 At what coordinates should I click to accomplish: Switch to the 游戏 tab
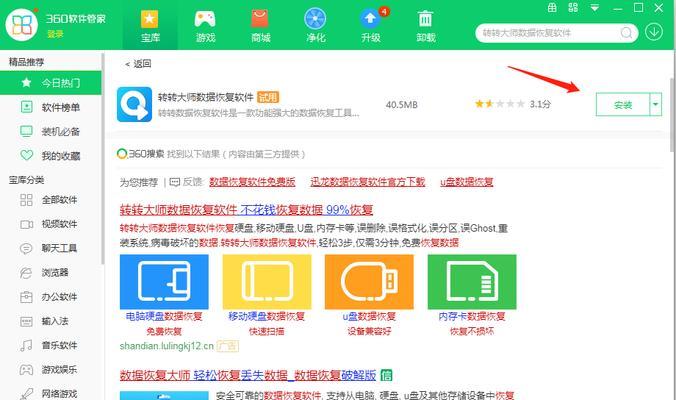pos(205,26)
